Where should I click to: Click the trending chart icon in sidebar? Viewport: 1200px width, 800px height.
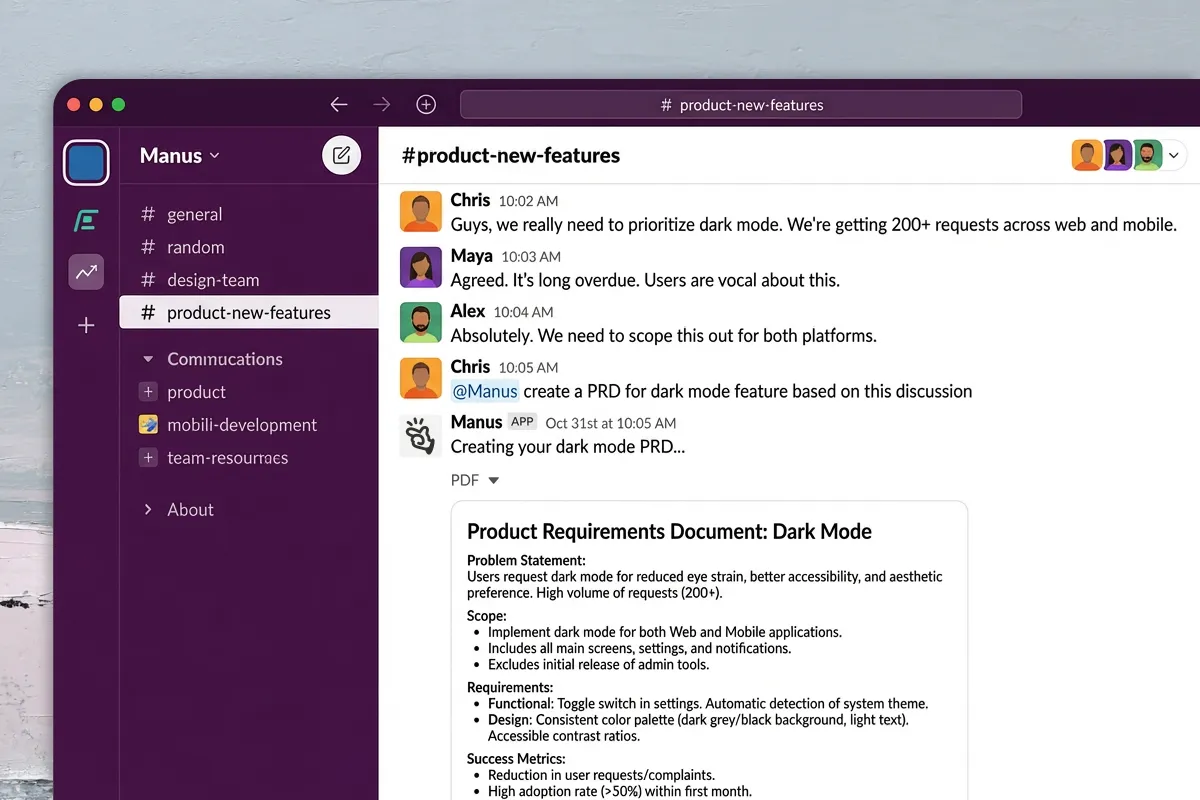(86, 271)
